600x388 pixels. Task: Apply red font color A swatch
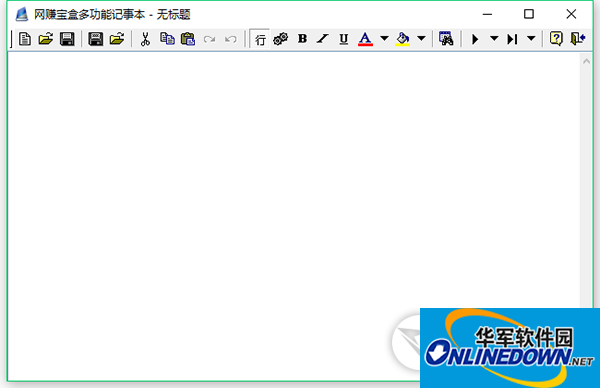pos(365,39)
